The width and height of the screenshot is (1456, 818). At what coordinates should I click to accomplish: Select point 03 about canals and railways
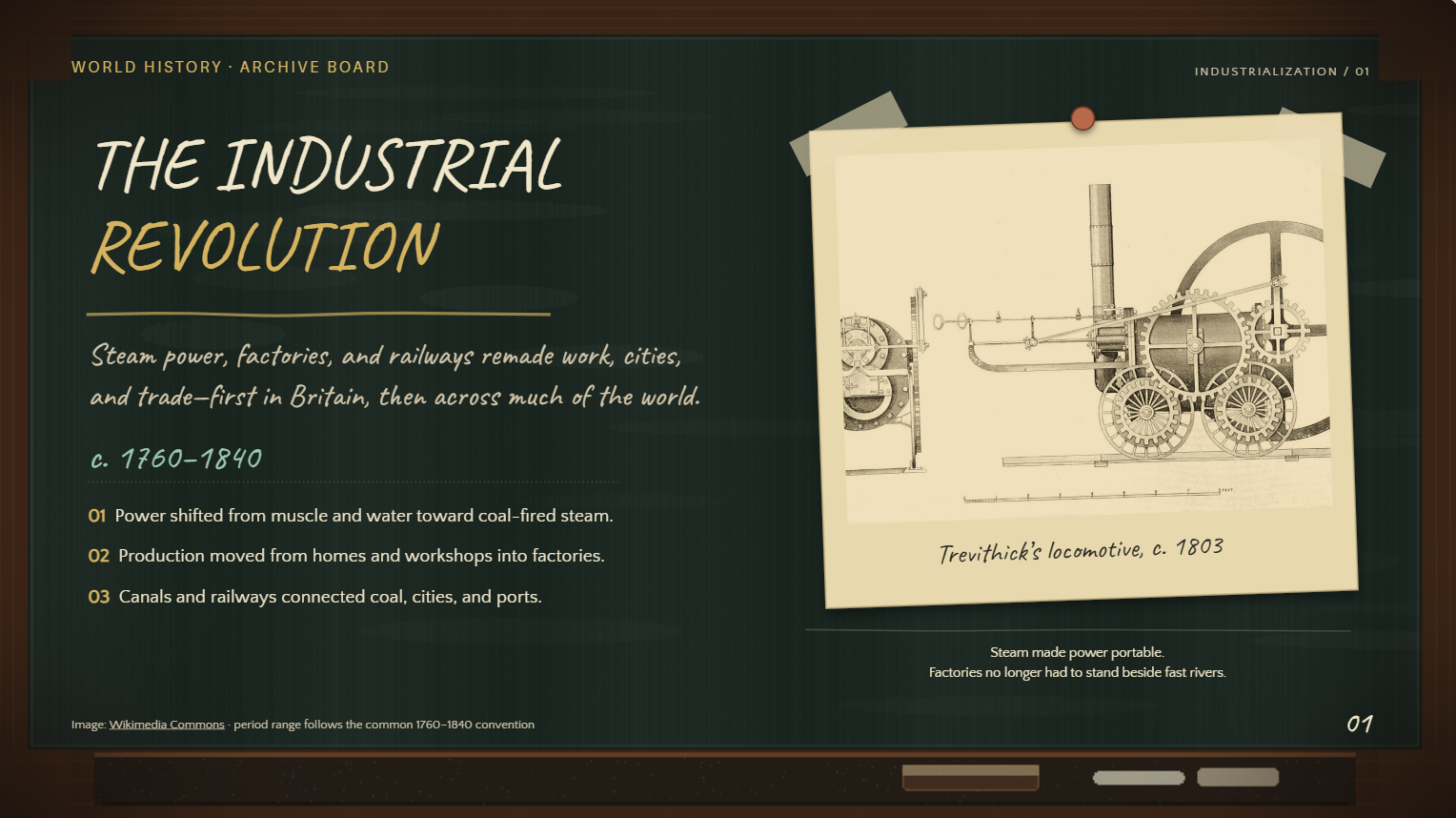[314, 597]
